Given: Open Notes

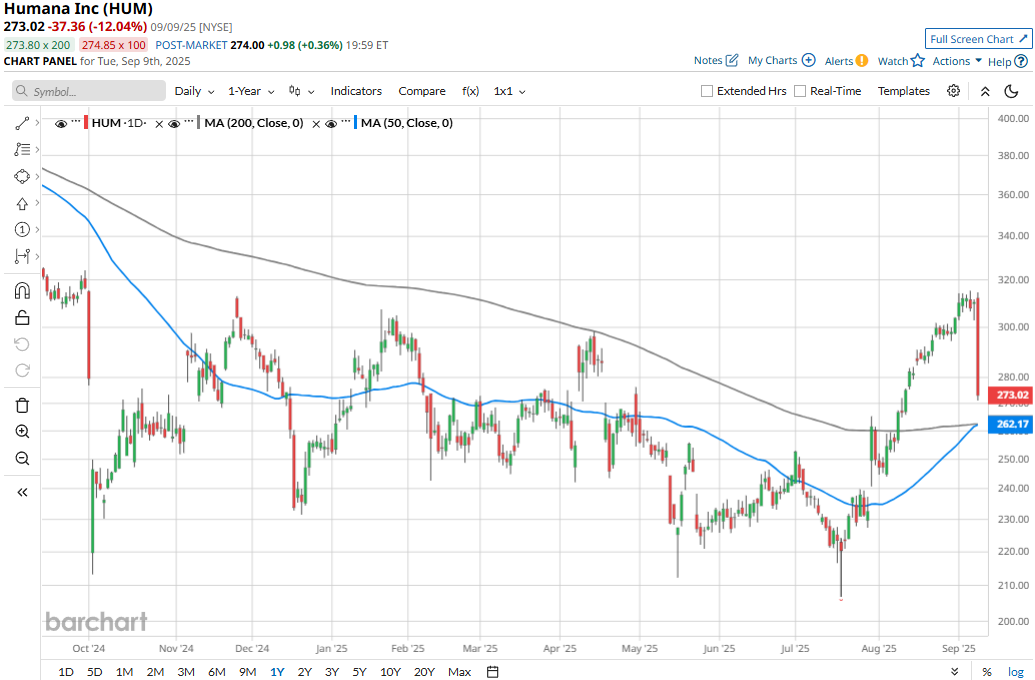Looking at the screenshot, I should (x=716, y=60).
